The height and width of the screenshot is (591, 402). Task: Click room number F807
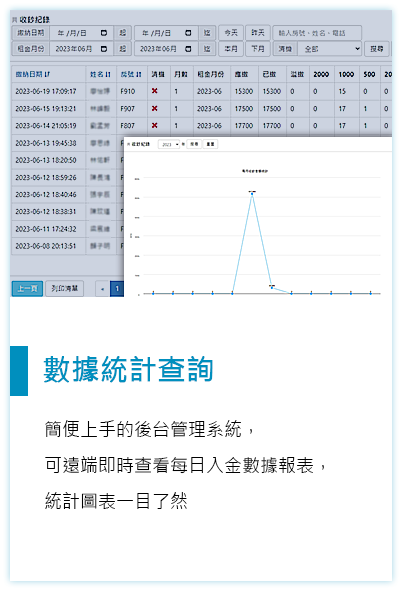click(x=127, y=126)
